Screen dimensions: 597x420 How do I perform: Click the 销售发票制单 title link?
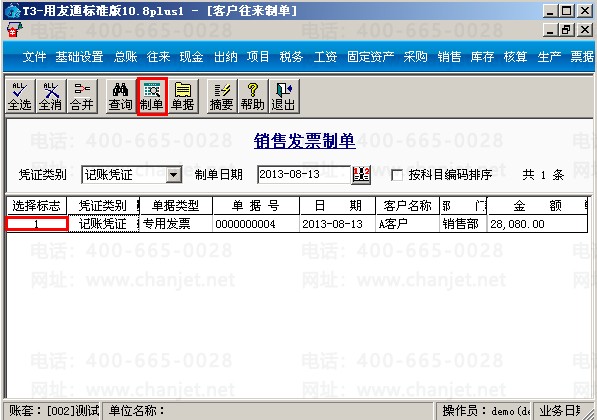(x=305, y=141)
